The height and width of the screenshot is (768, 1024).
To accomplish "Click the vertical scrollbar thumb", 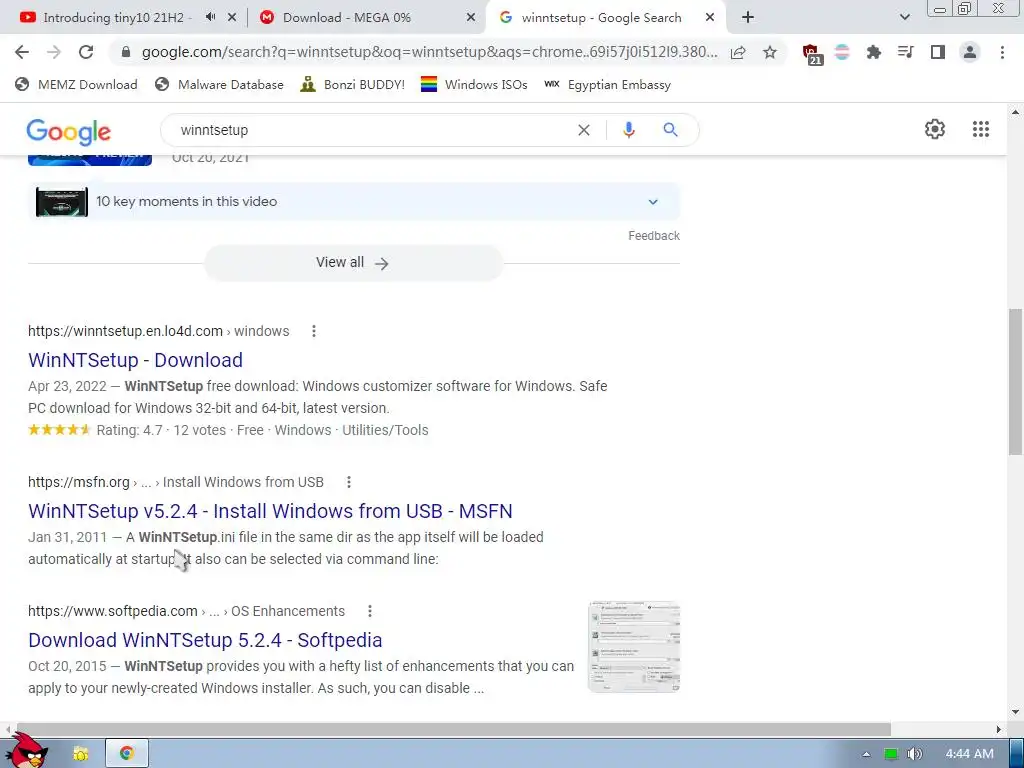I will [x=1015, y=382].
